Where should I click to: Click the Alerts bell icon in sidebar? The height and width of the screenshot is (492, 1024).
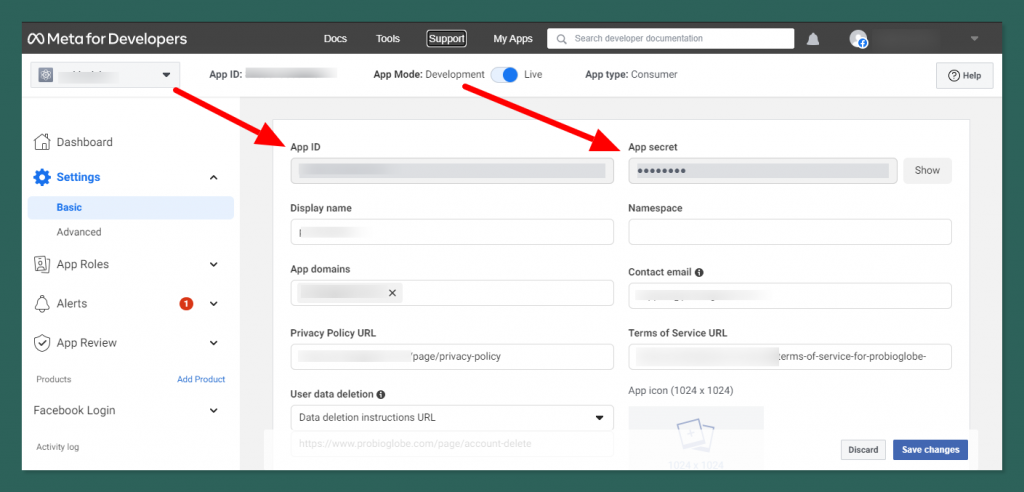42,303
